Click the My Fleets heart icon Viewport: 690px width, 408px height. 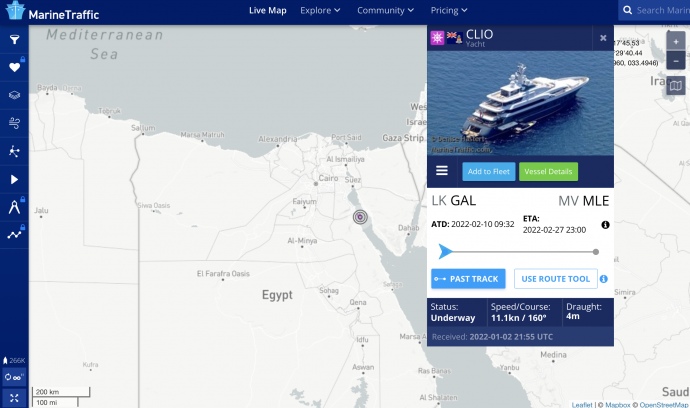[14, 68]
